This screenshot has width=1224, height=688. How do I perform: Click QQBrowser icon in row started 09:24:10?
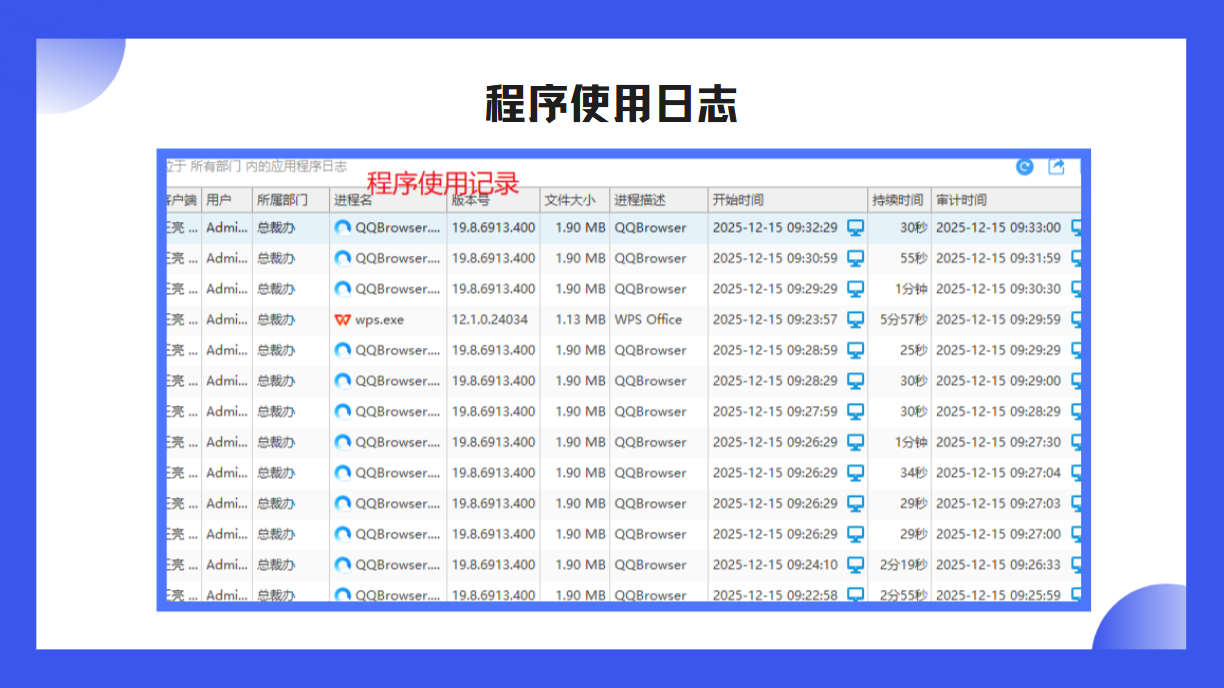[x=343, y=565]
